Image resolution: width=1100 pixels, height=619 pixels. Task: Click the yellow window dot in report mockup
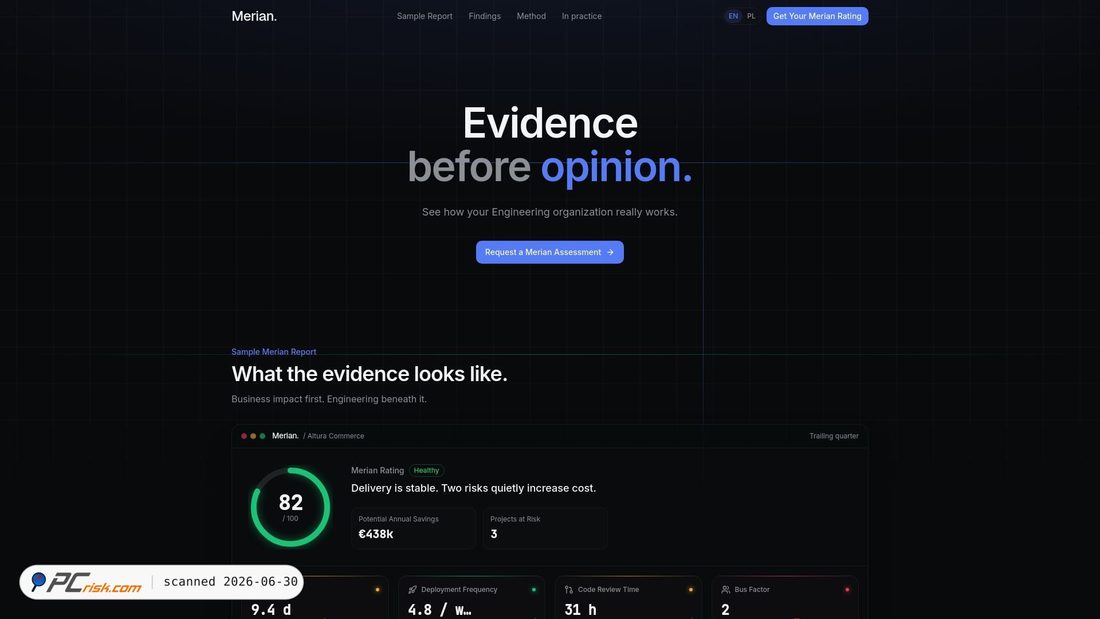pyautogui.click(x=253, y=436)
